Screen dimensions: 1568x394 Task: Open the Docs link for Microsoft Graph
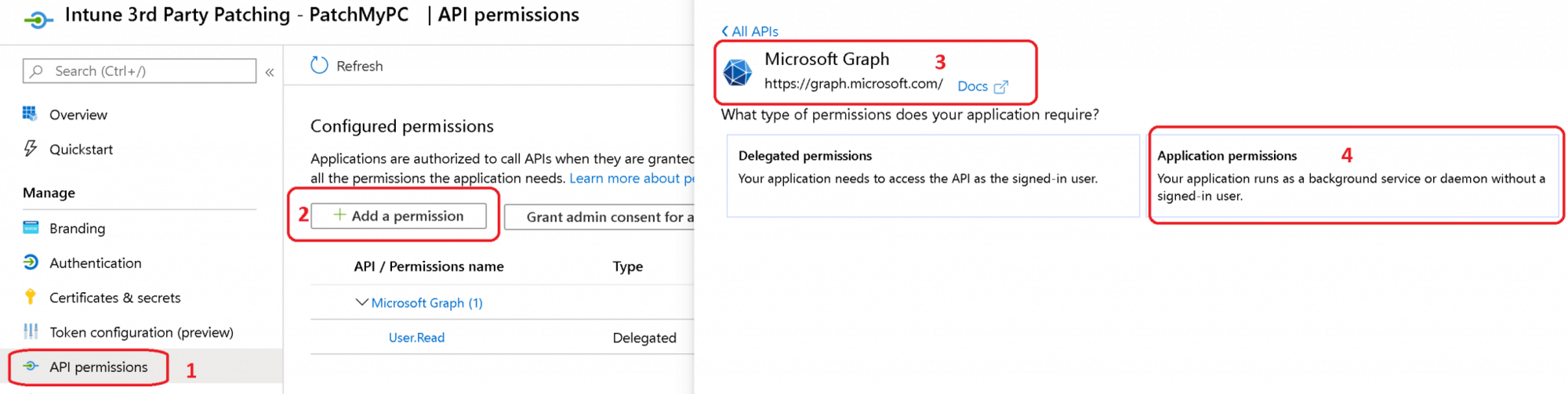click(x=973, y=86)
